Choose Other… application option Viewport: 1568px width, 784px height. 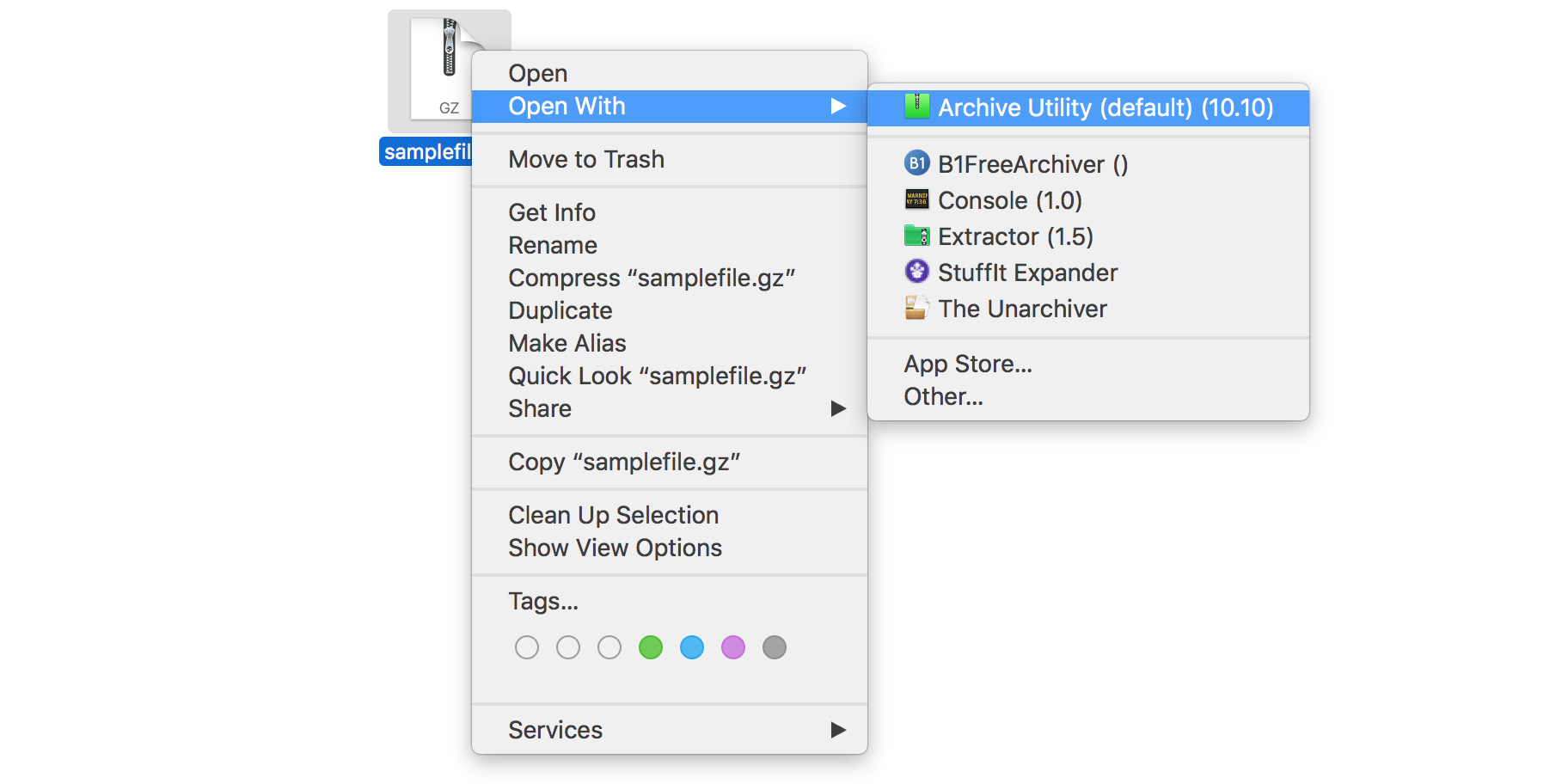click(x=943, y=396)
